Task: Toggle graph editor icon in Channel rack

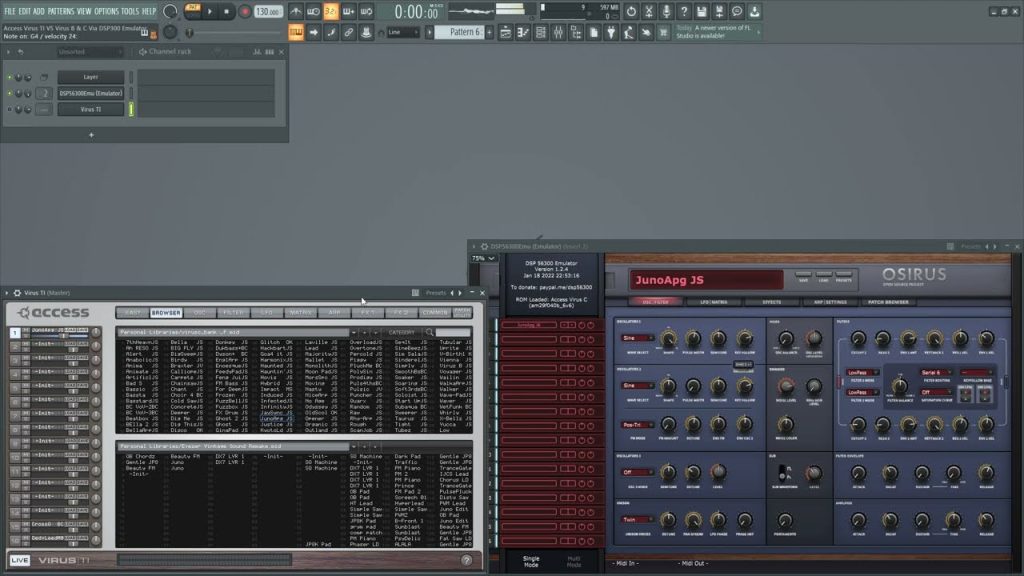Action: point(257,52)
